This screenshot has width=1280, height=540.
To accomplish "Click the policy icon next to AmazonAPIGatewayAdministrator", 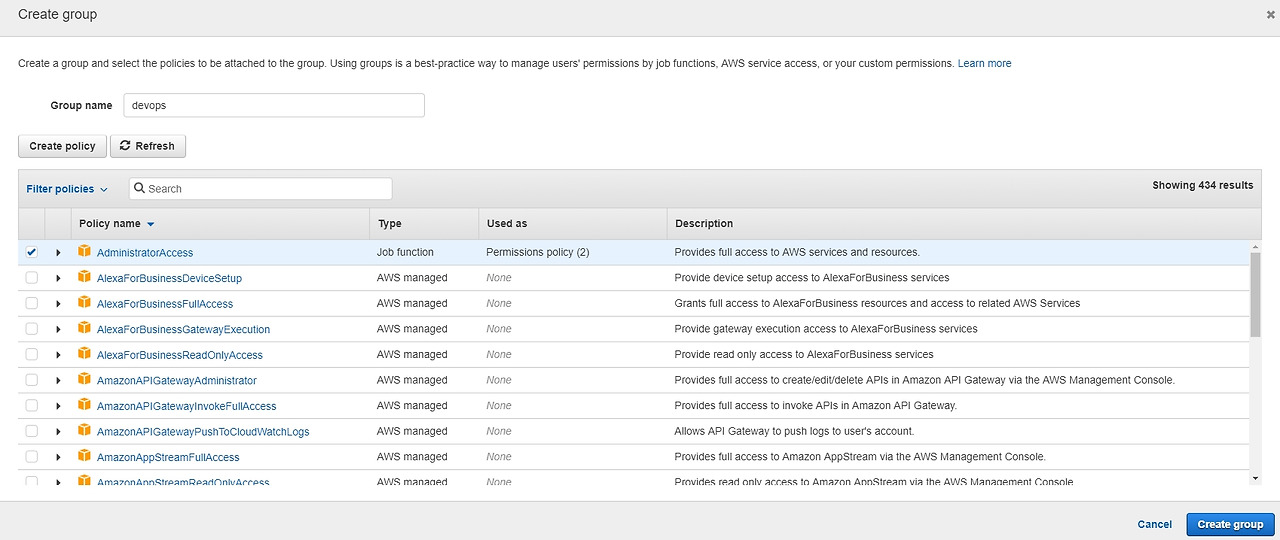I will tap(85, 380).
